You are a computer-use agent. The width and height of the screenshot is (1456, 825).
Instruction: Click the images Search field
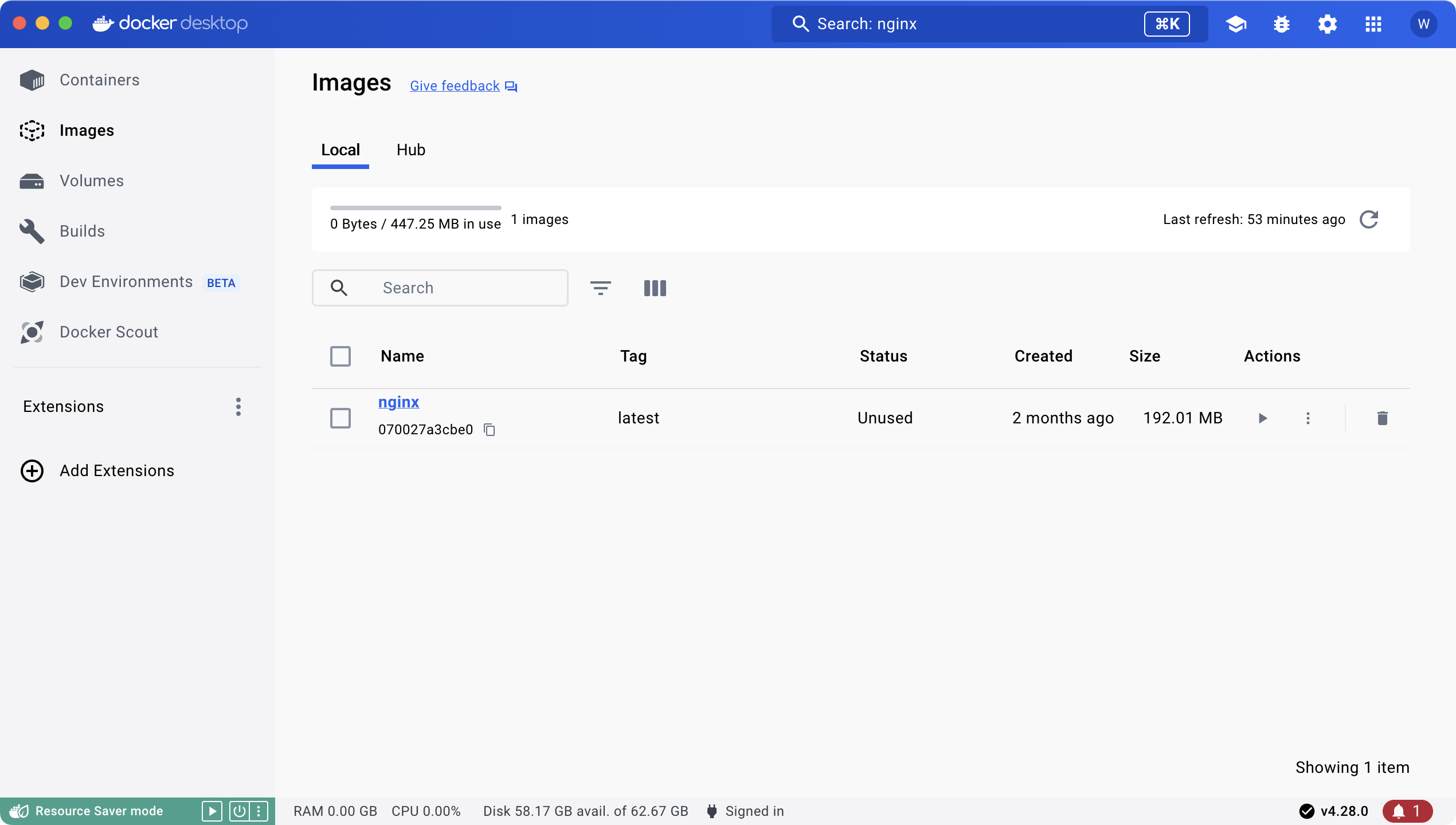440,288
